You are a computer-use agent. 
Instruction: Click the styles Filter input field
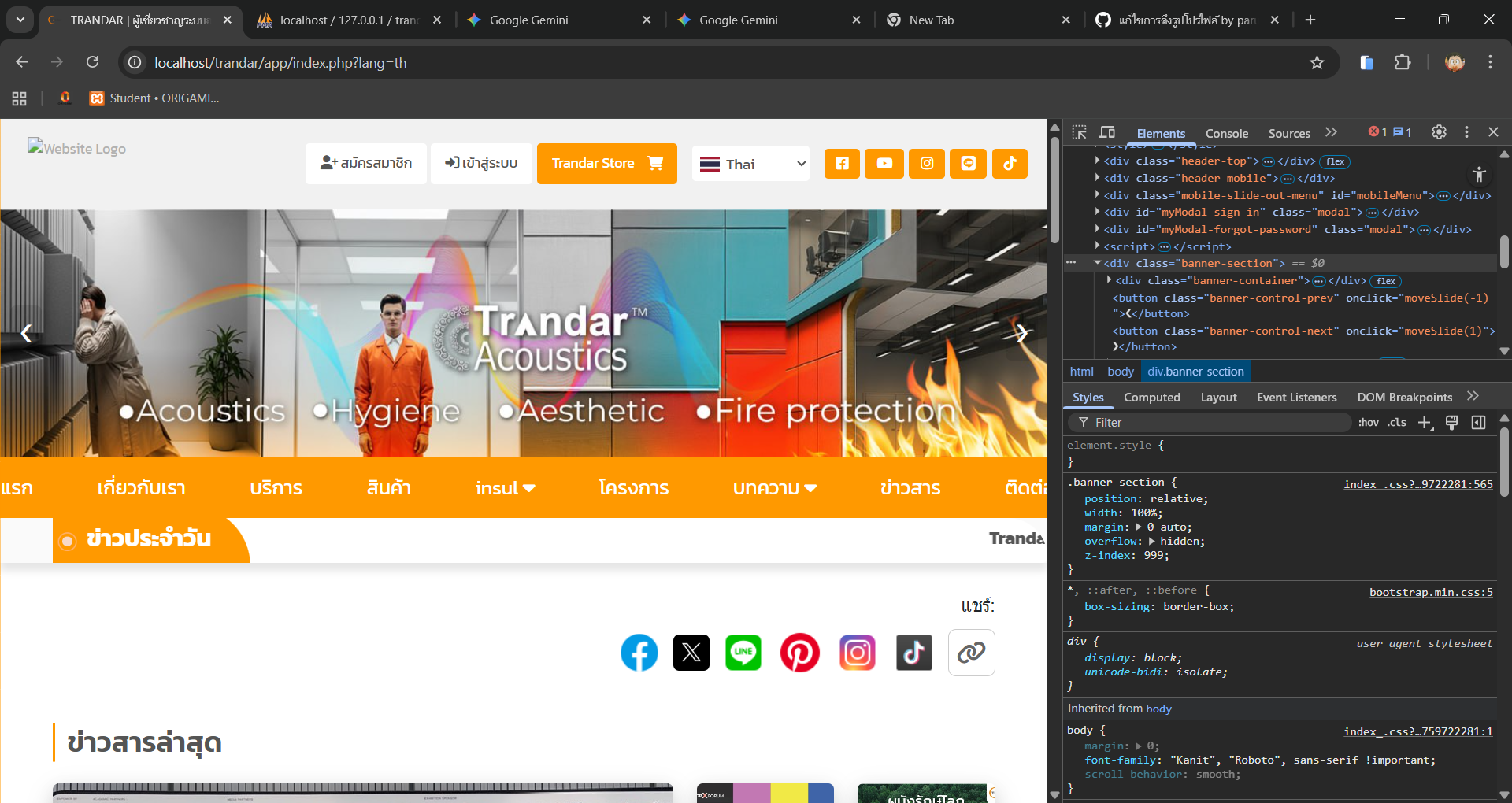pos(1213,423)
